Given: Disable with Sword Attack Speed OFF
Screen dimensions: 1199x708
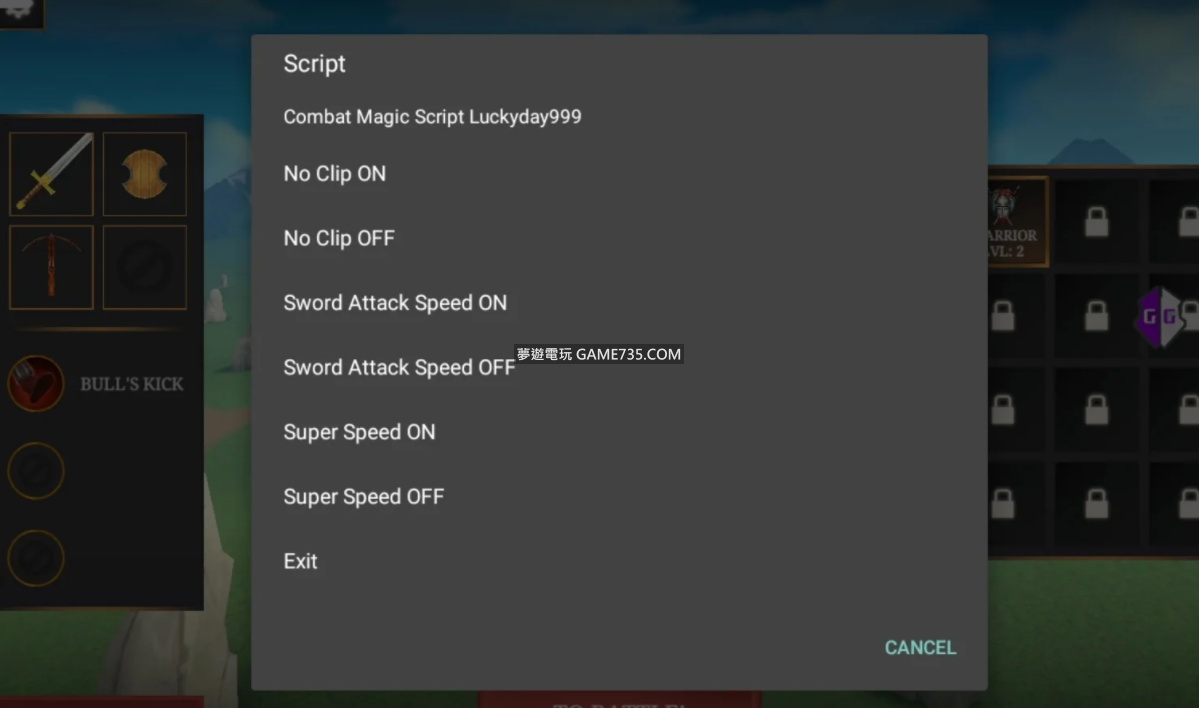Looking at the screenshot, I should 619,367.
